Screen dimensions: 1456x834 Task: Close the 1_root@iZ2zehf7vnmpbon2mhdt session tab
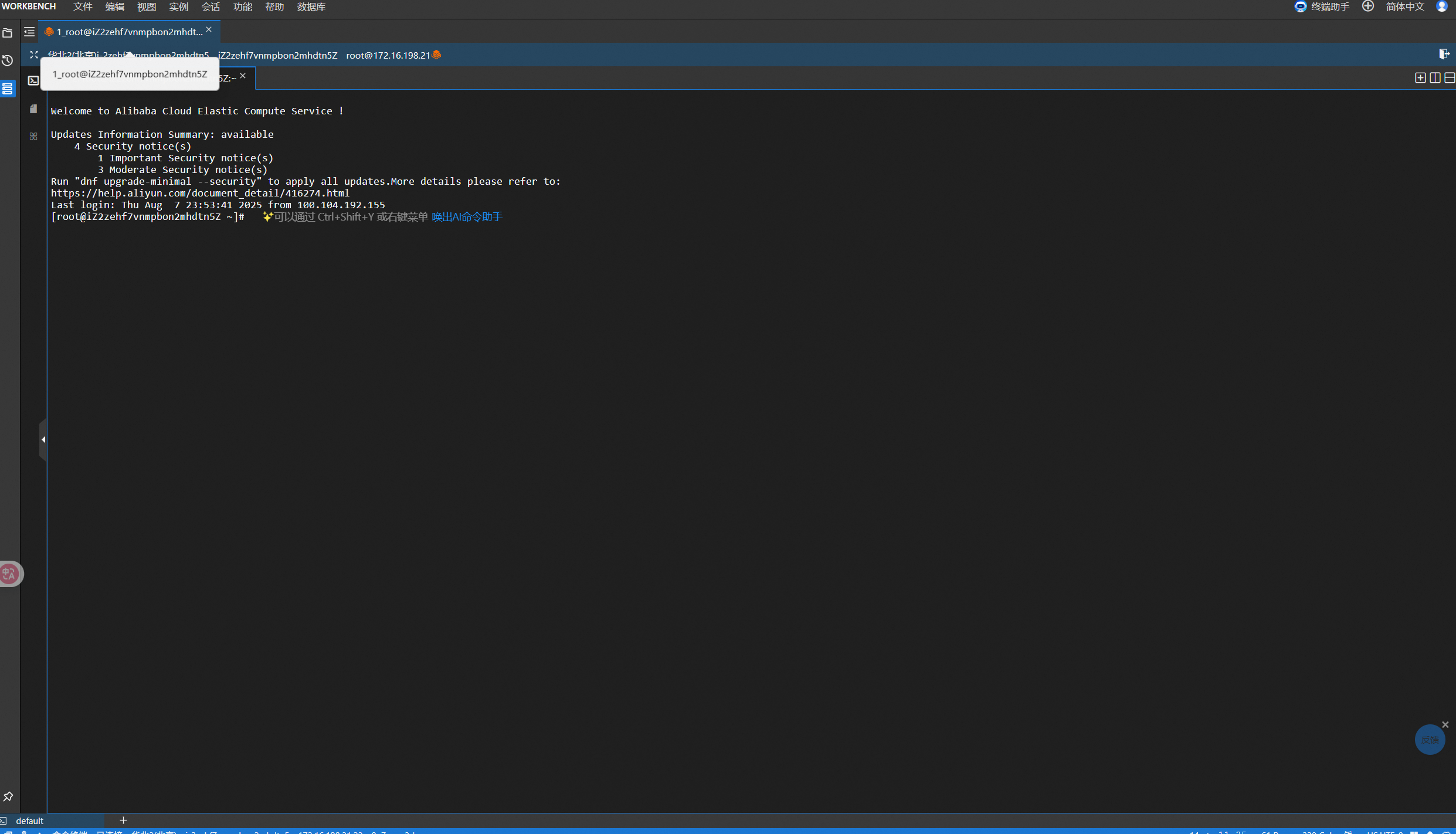point(209,29)
